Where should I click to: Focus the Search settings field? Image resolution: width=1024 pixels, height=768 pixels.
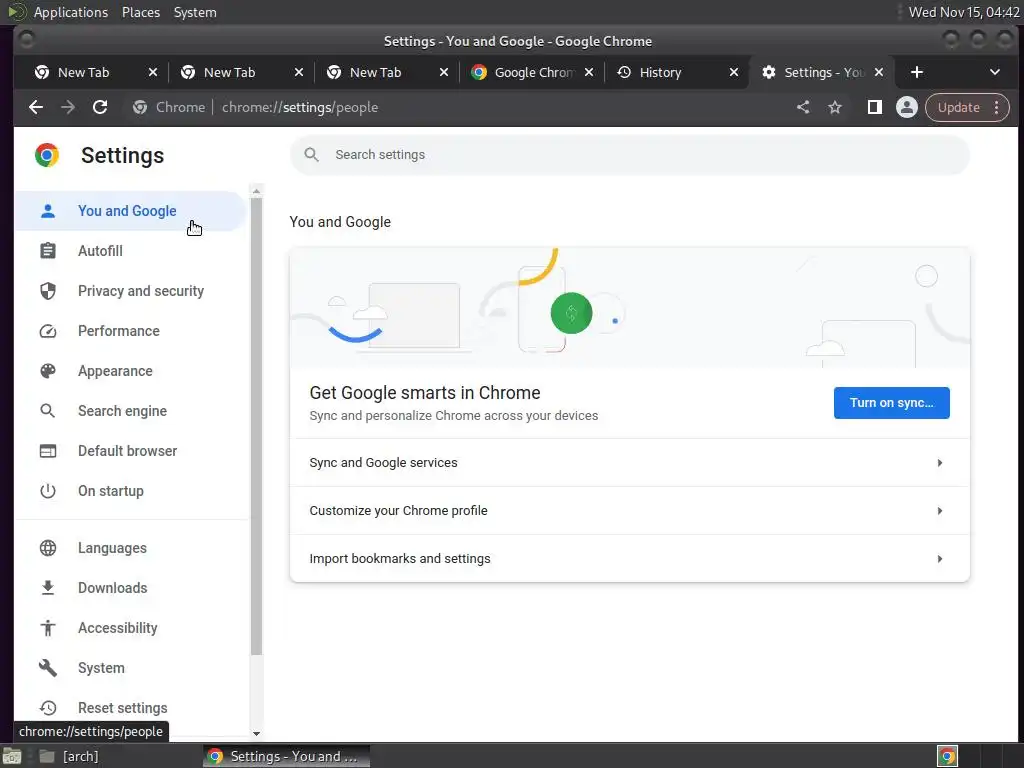(x=630, y=155)
